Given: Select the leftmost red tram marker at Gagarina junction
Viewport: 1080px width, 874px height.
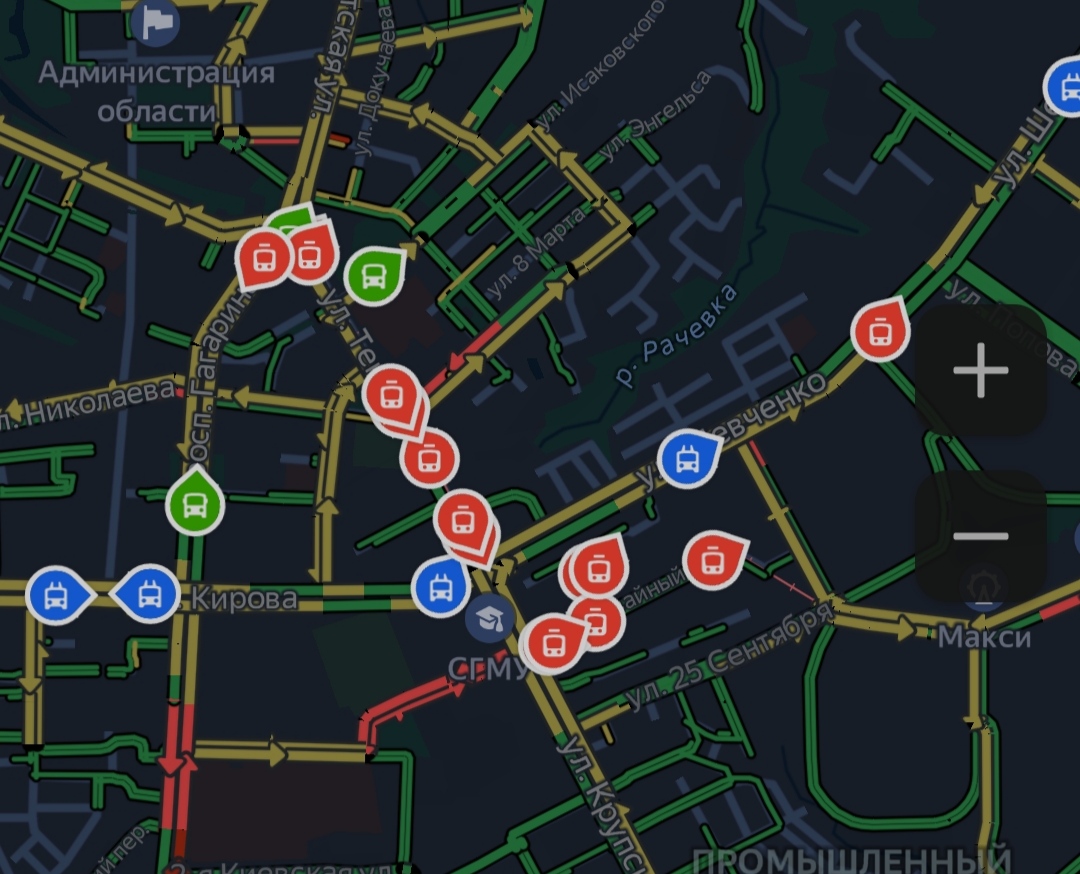Looking at the screenshot, I should pyautogui.click(x=262, y=259).
